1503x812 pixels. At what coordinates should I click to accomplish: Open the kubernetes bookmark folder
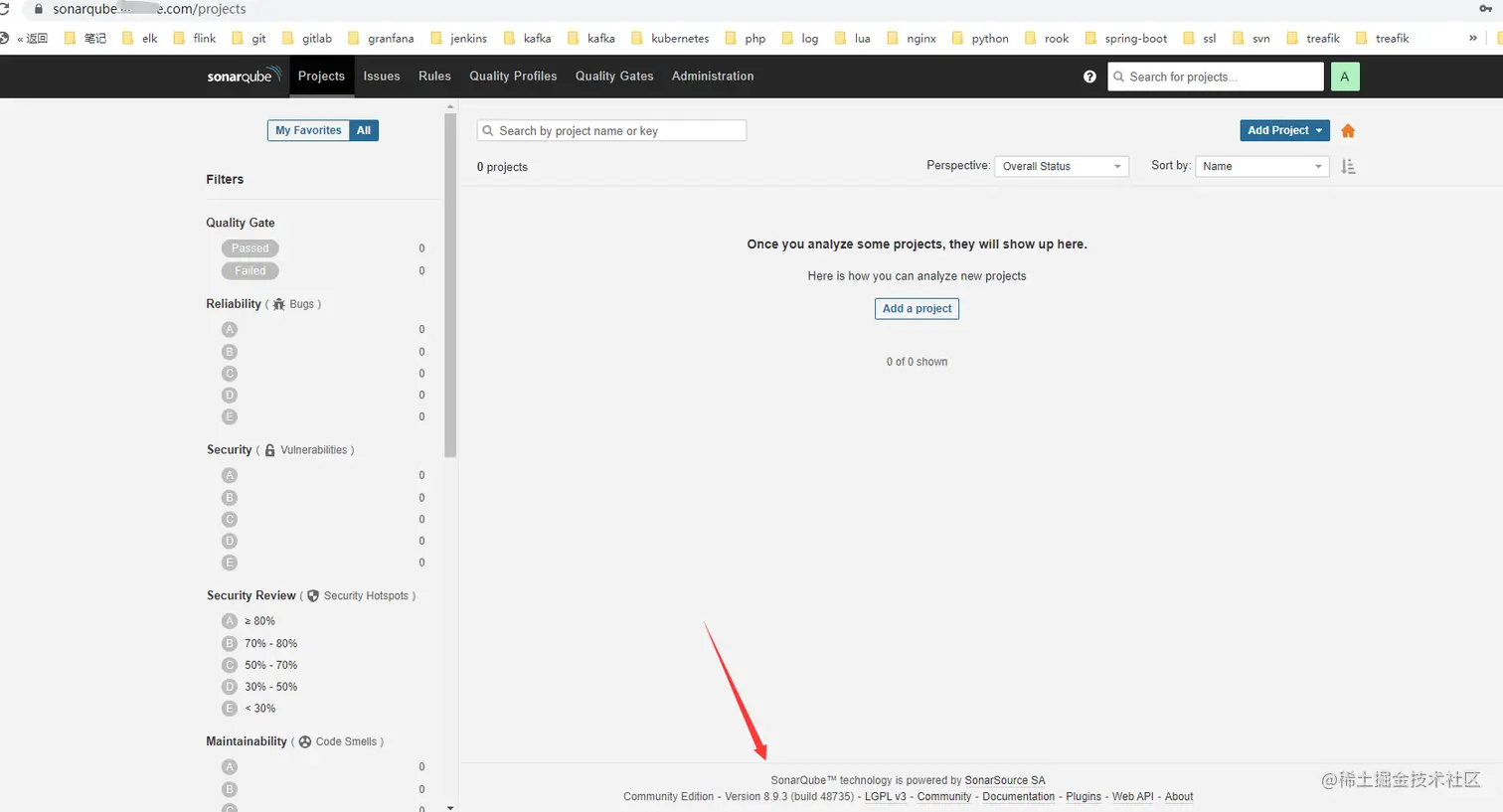coord(671,38)
